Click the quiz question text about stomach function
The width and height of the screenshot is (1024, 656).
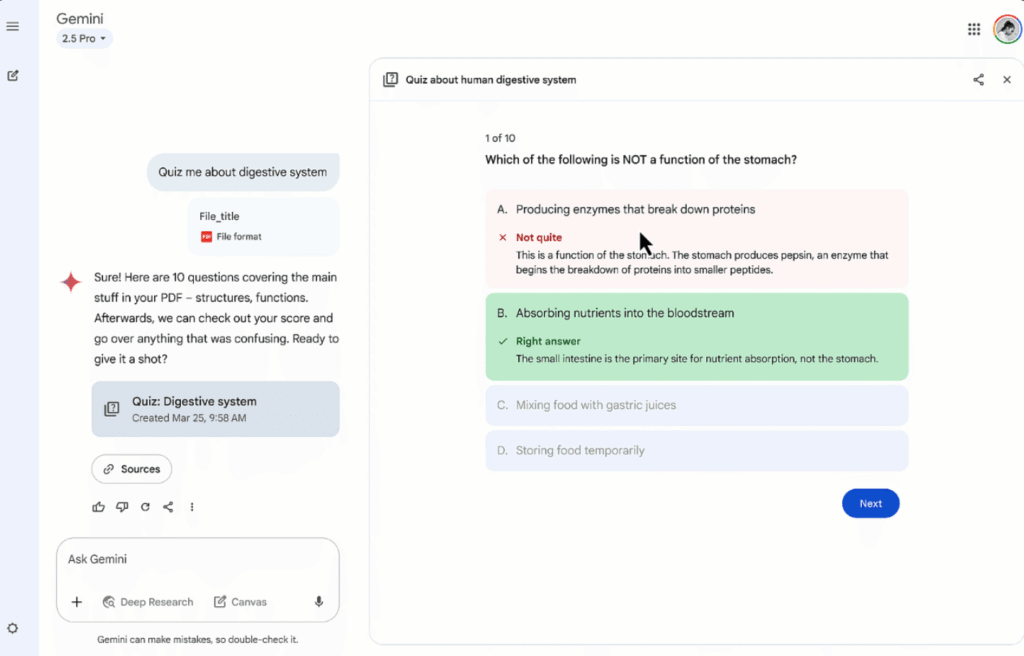click(641, 159)
